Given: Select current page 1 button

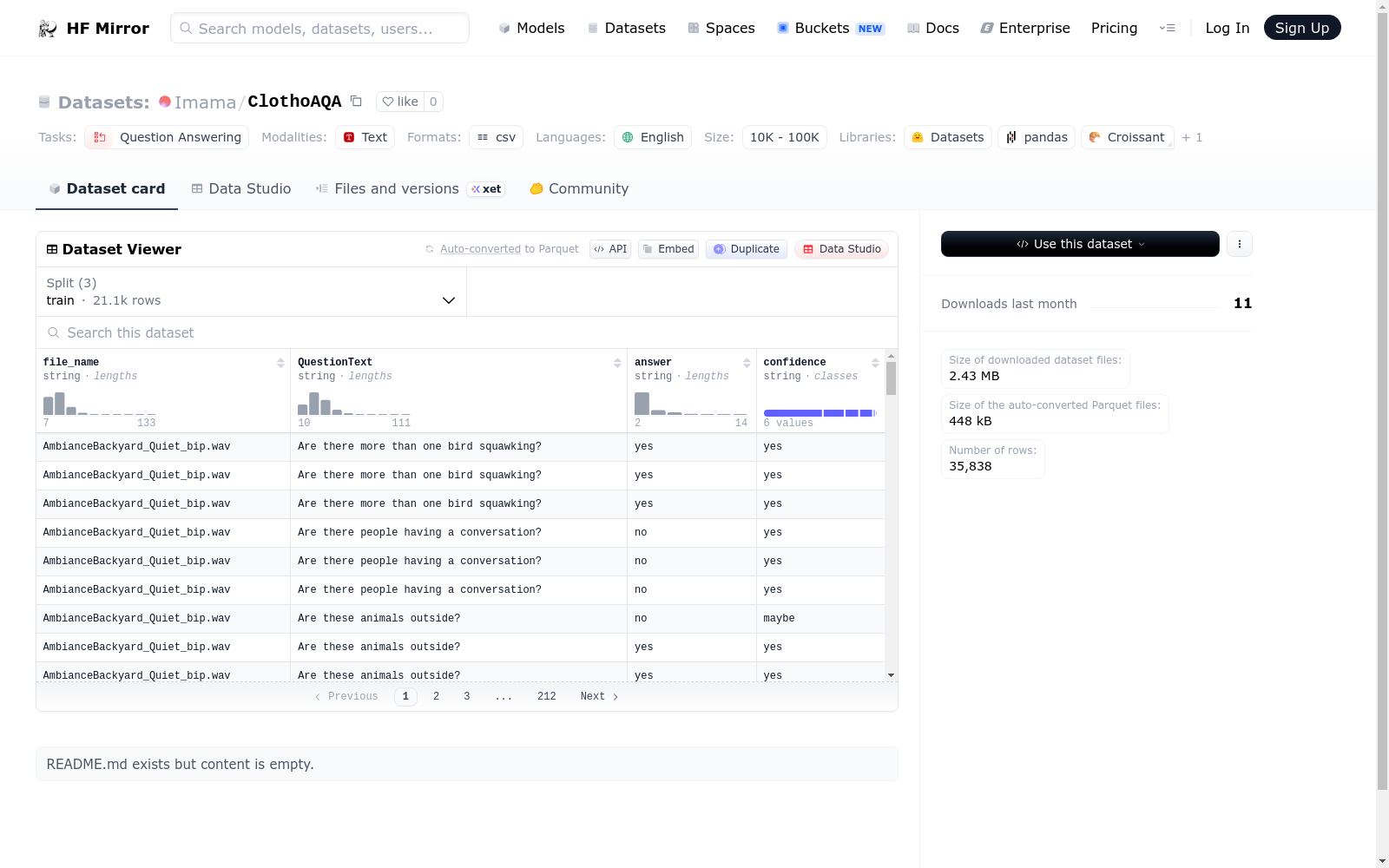Looking at the screenshot, I should (x=405, y=696).
